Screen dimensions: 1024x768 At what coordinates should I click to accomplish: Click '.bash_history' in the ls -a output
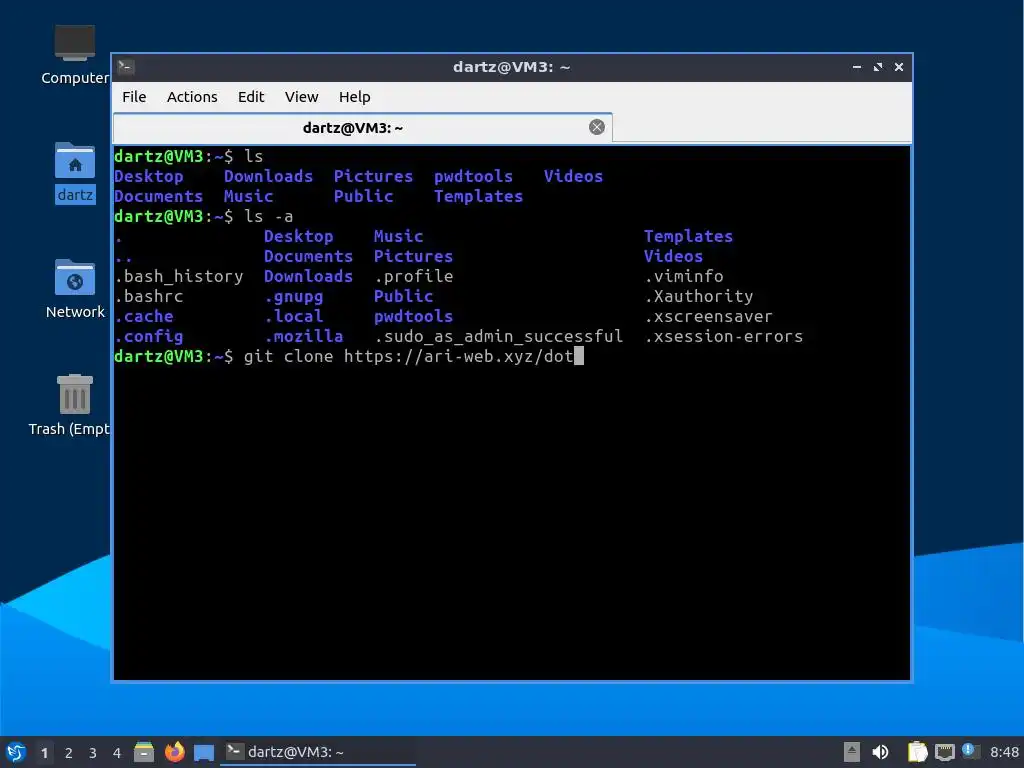179,276
